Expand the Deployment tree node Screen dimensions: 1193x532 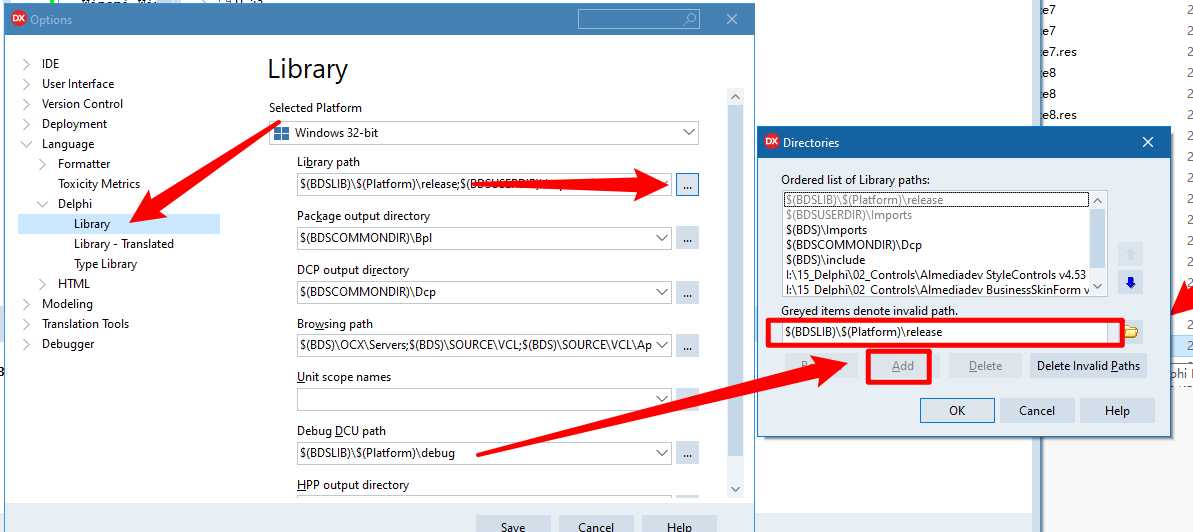(27, 124)
